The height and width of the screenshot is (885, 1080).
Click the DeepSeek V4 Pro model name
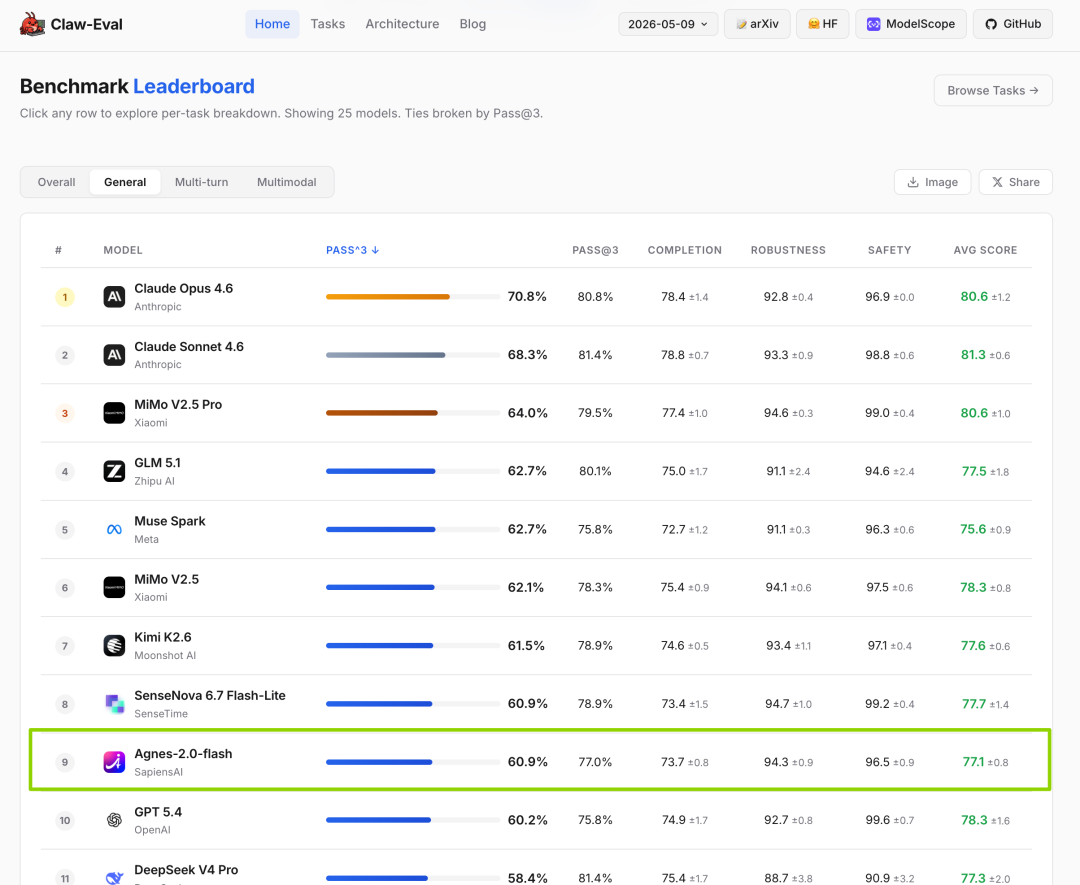[x=186, y=870]
